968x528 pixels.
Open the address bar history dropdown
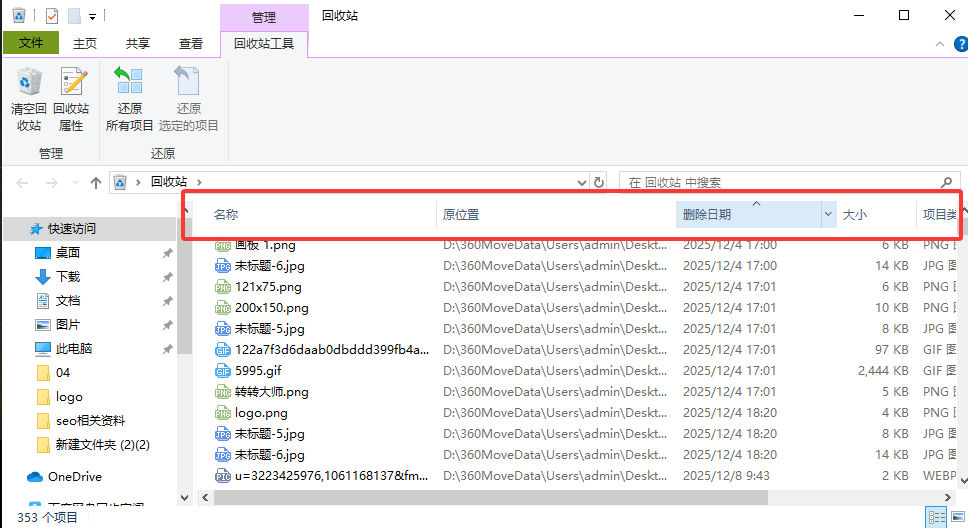pyautogui.click(x=581, y=183)
